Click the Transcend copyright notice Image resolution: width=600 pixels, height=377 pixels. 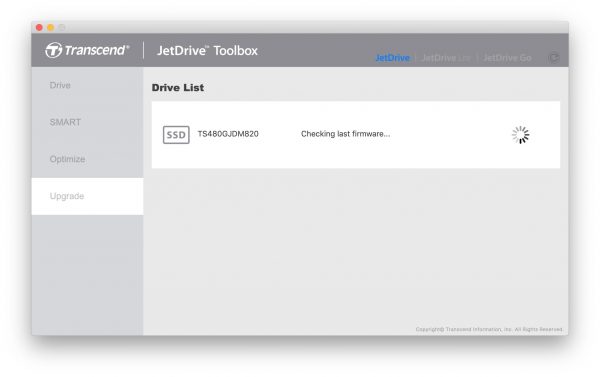point(489,329)
